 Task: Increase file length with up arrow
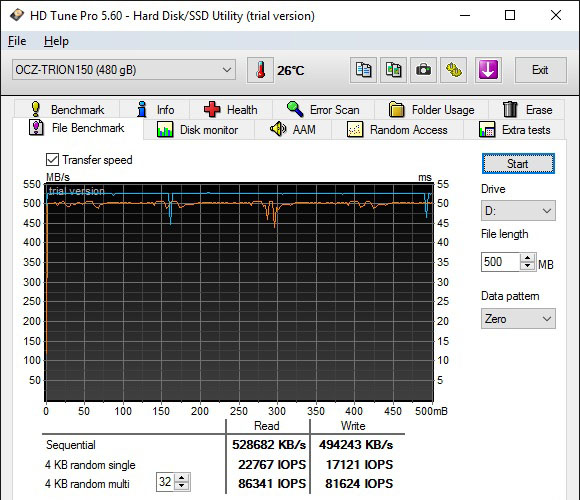point(527,257)
